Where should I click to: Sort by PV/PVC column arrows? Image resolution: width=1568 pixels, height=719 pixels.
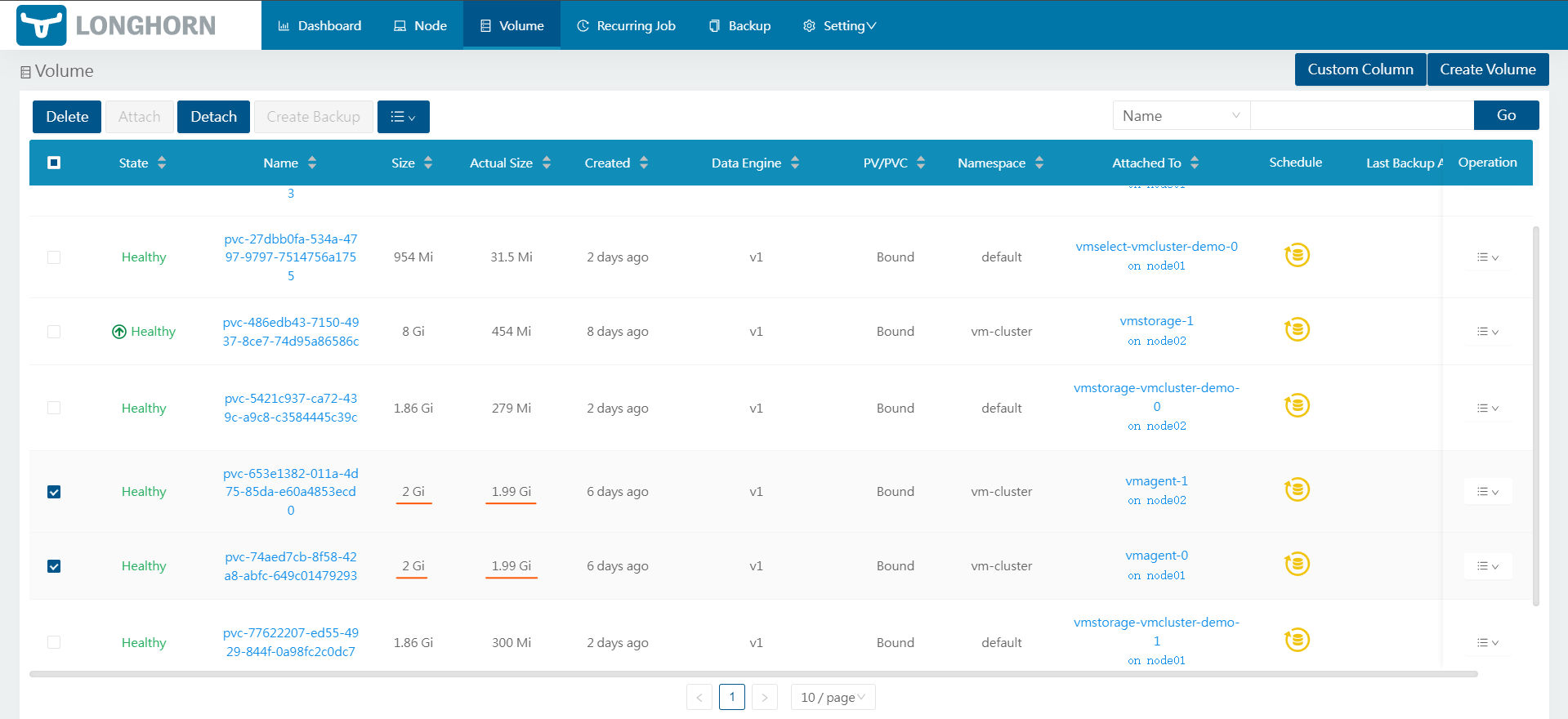pos(921,163)
